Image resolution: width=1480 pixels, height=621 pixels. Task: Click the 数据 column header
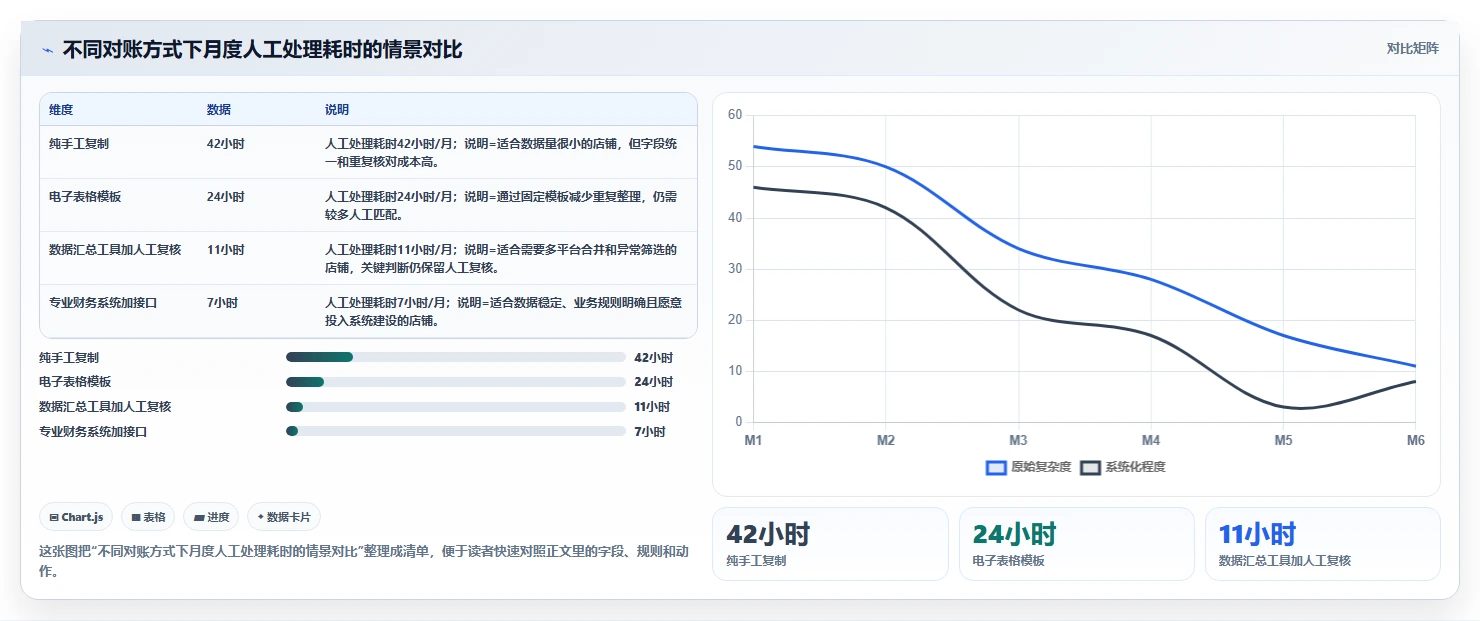click(219, 109)
